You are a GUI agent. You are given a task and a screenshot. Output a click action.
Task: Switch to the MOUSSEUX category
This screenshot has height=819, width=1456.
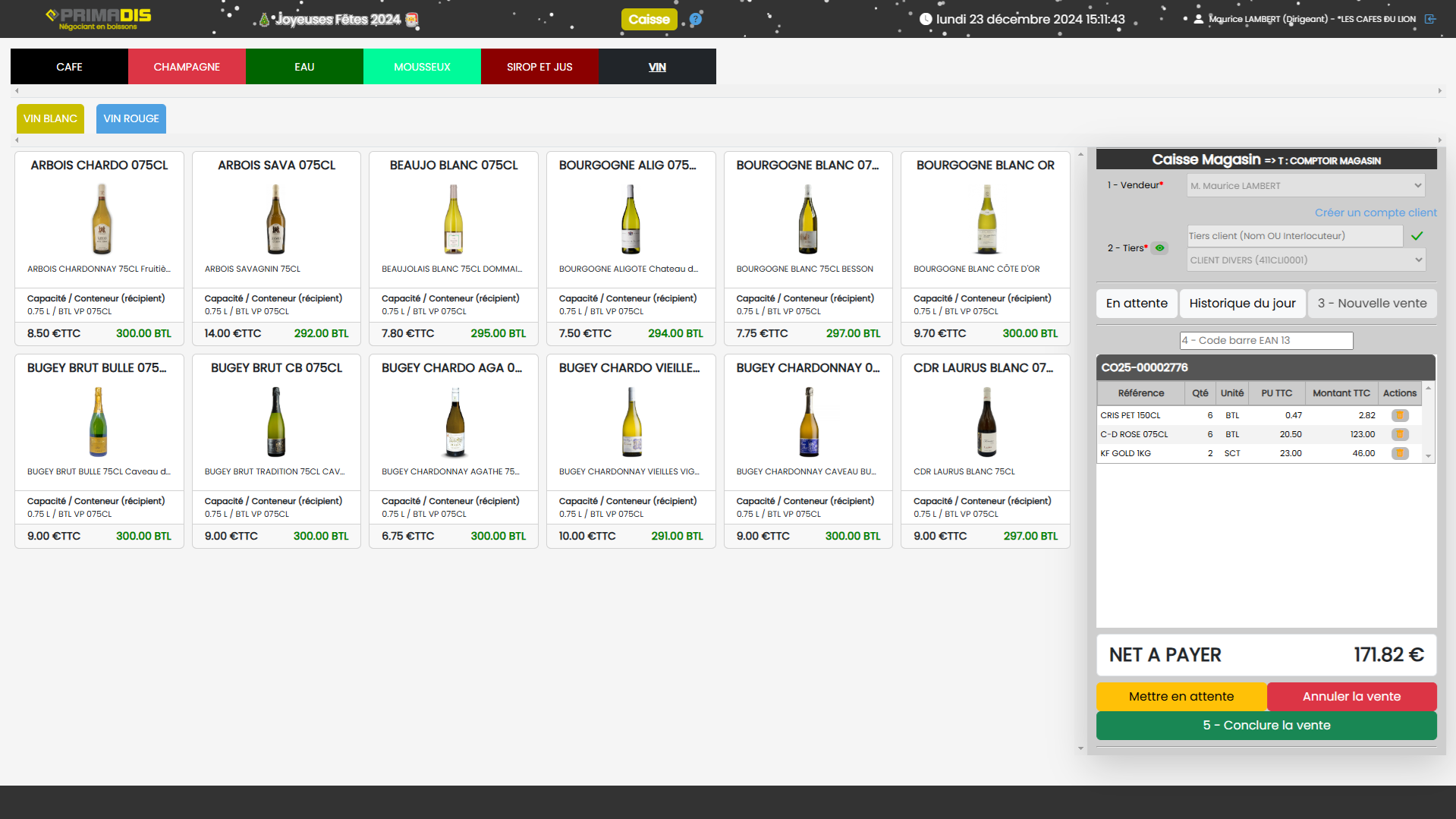click(422, 67)
